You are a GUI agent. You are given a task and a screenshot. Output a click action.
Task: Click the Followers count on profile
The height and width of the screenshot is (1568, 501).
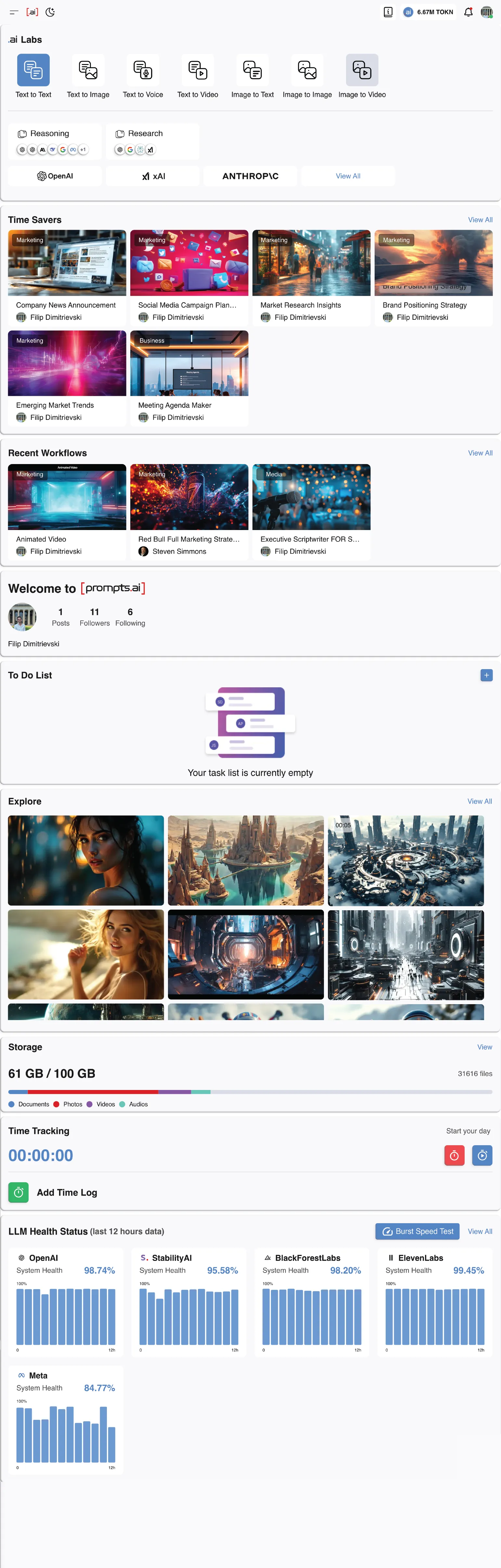[94, 616]
